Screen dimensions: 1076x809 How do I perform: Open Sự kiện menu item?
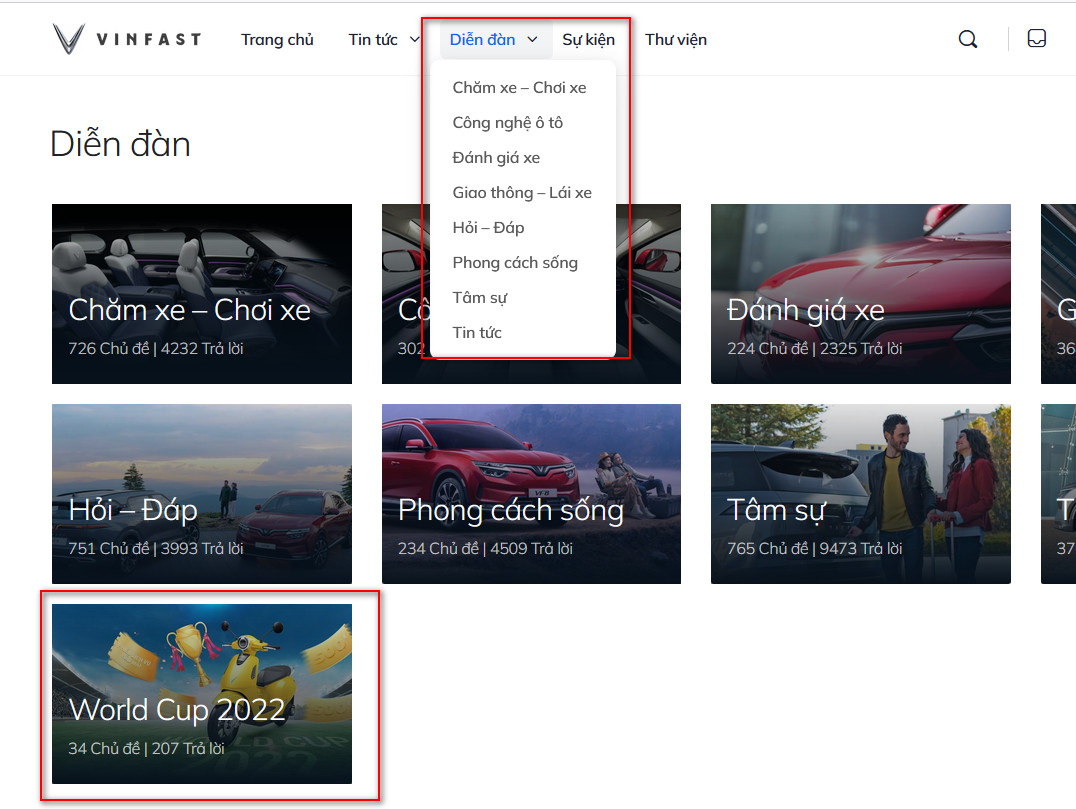pos(588,40)
